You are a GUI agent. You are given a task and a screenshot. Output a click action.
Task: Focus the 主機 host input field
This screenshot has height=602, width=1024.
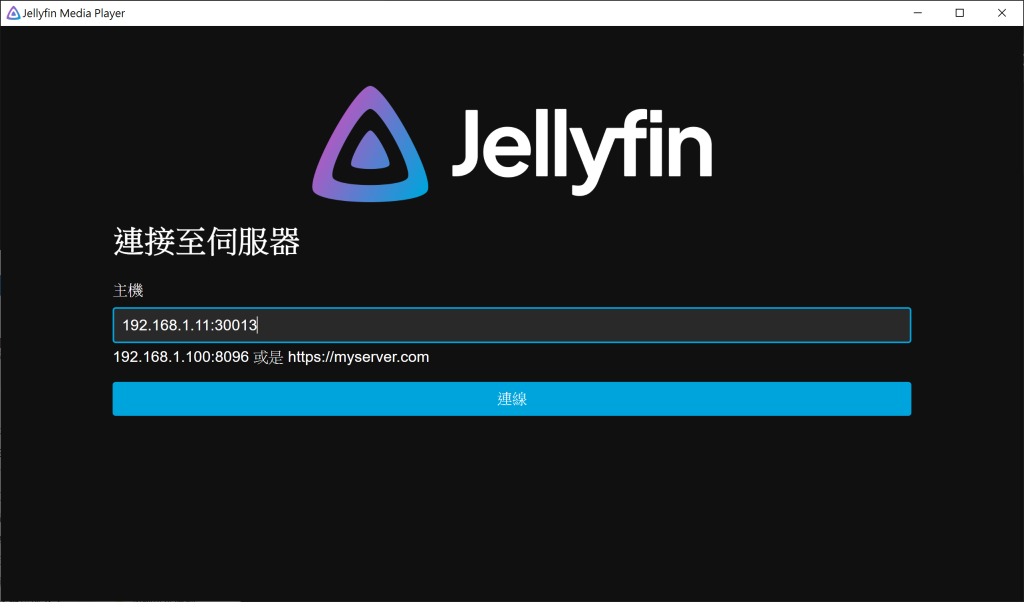(511, 325)
